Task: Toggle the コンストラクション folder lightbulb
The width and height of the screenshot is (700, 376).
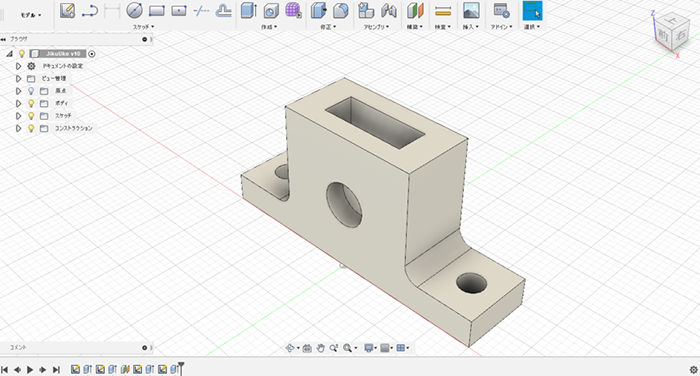Action: [x=31, y=128]
